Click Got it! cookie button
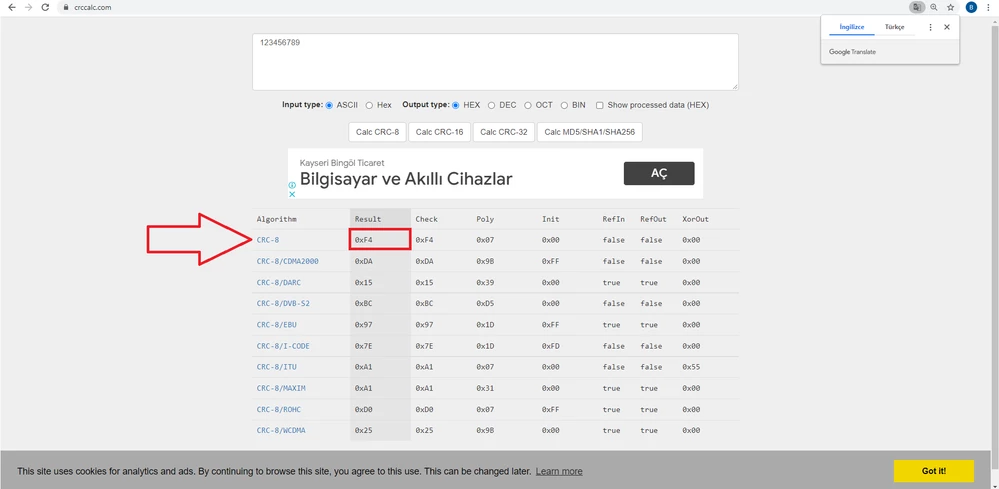Viewport: 999px width, 489px height. click(x=933, y=471)
